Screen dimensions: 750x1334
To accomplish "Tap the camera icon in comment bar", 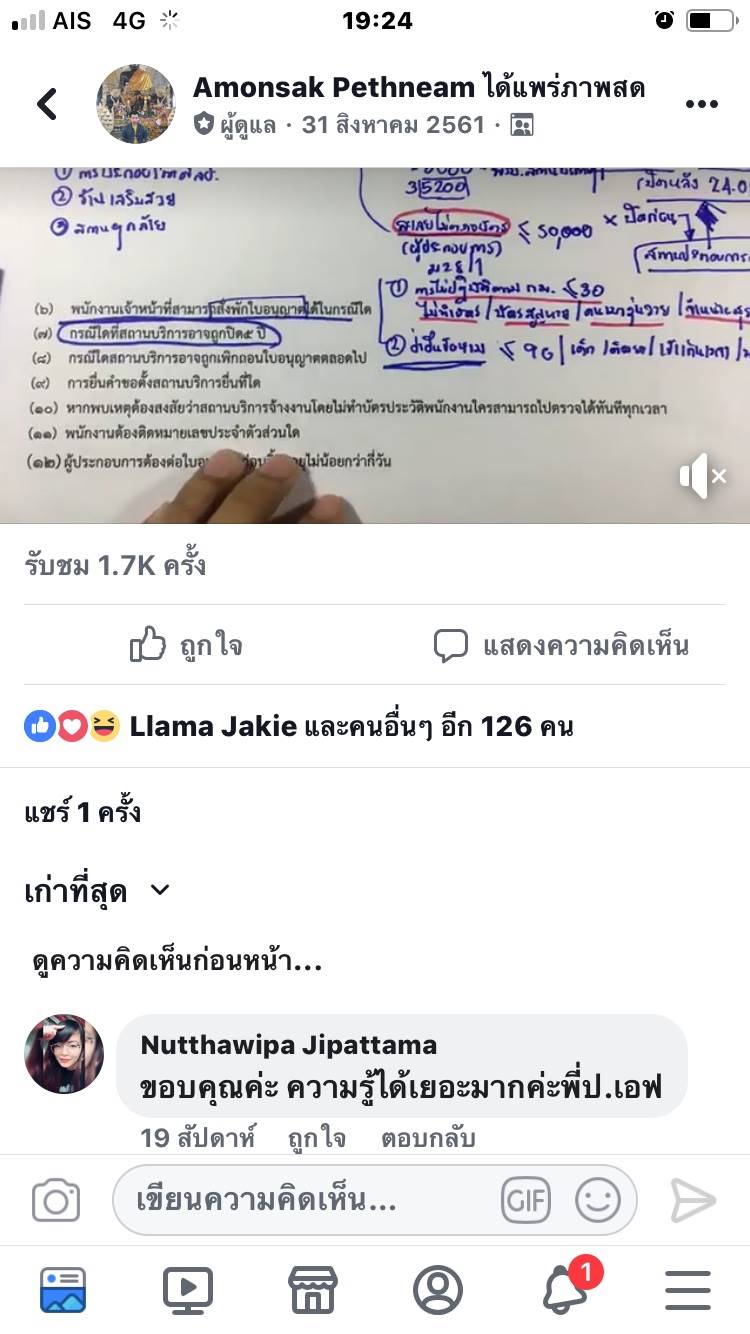I will pos(56,1200).
